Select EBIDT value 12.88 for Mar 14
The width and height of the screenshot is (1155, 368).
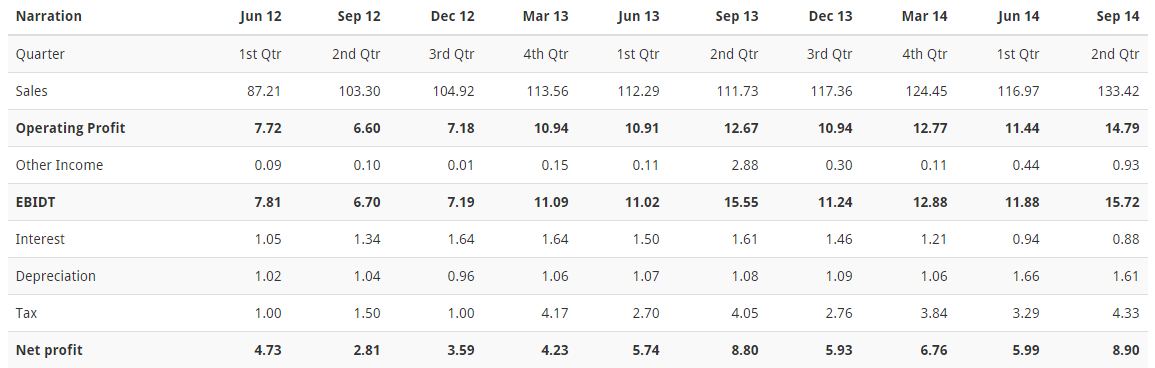click(x=929, y=202)
